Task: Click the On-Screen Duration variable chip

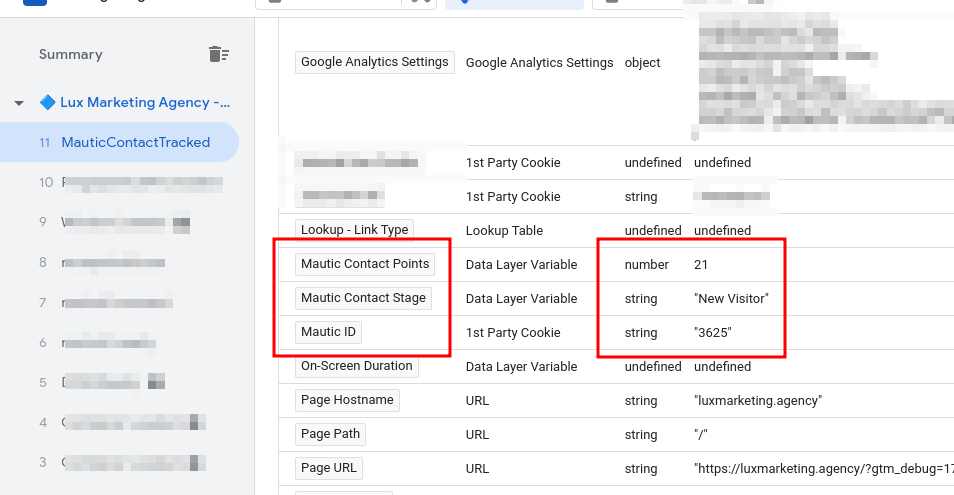Action: pyautogui.click(x=356, y=366)
